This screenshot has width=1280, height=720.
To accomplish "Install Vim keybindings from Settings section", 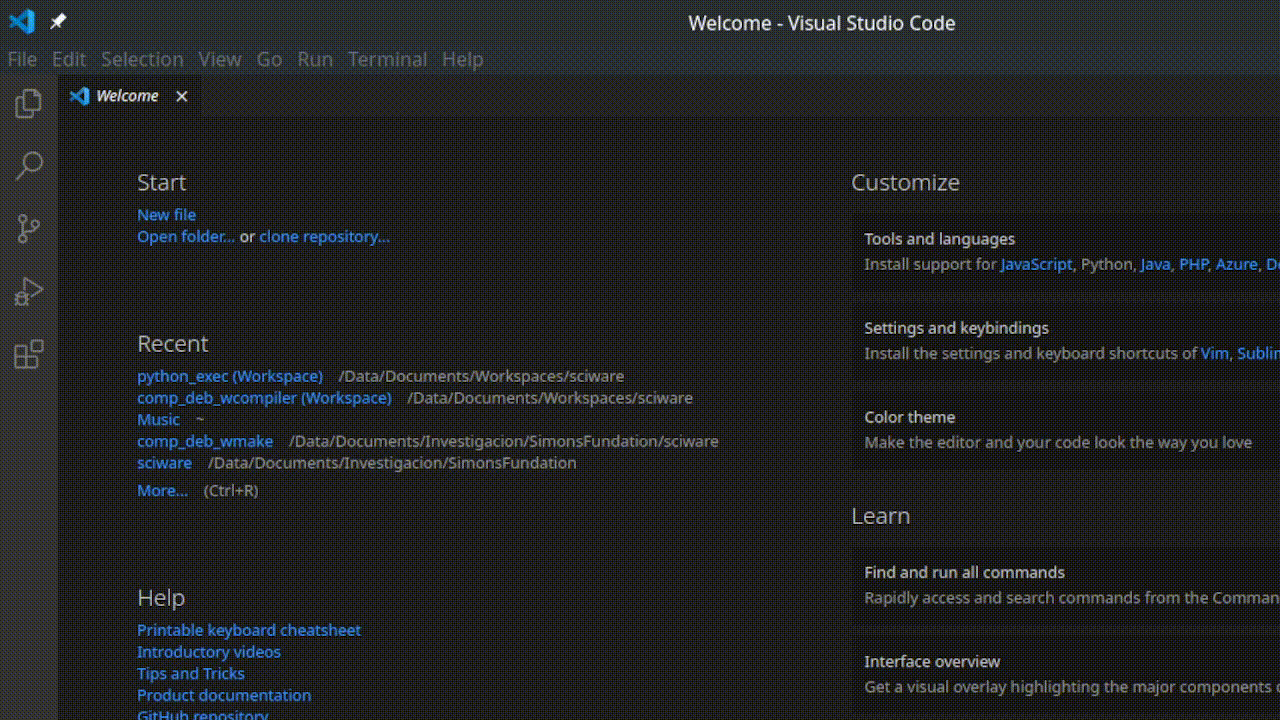I will coord(1214,353).
